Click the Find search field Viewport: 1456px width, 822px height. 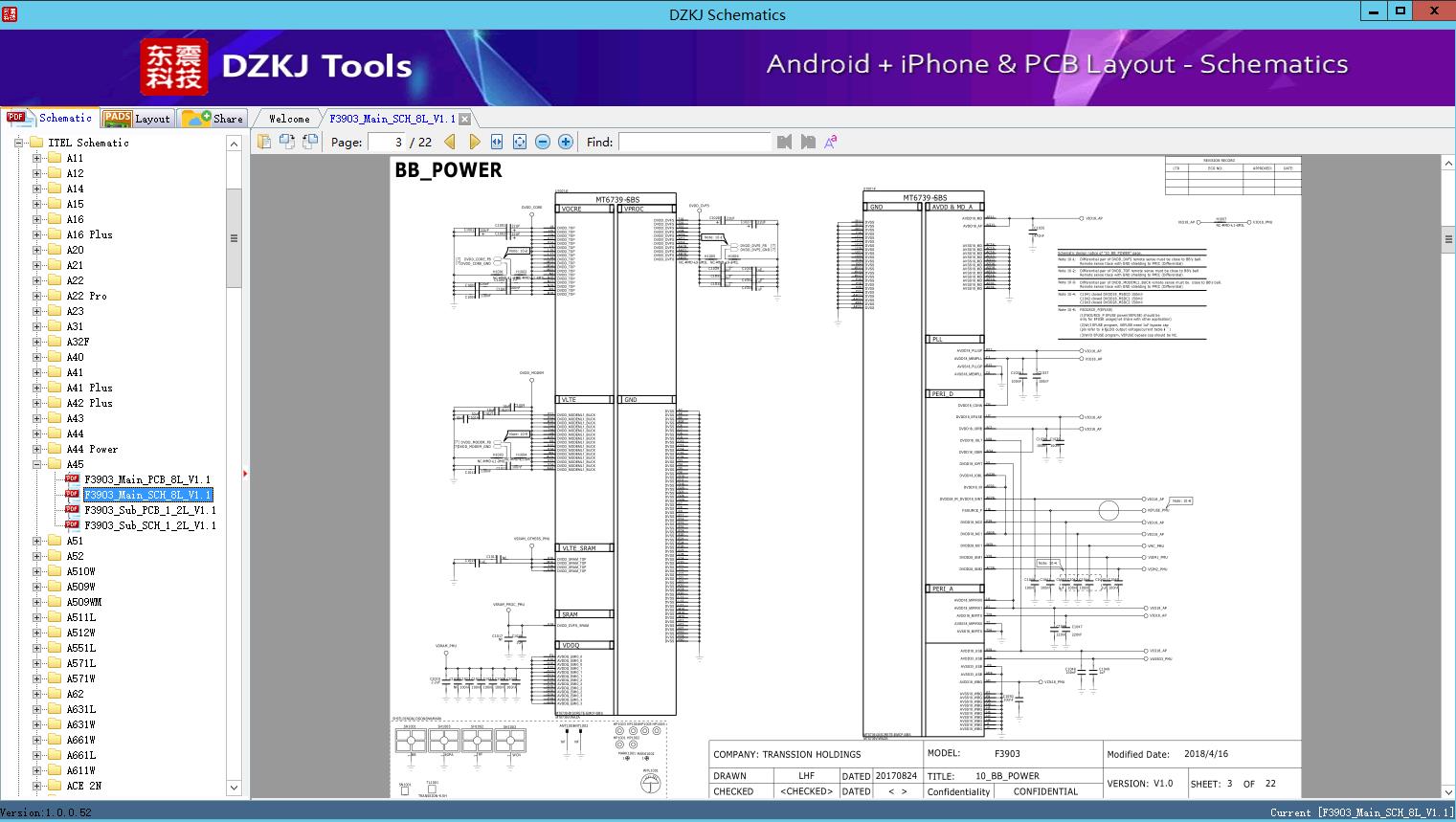pos(694,142)
